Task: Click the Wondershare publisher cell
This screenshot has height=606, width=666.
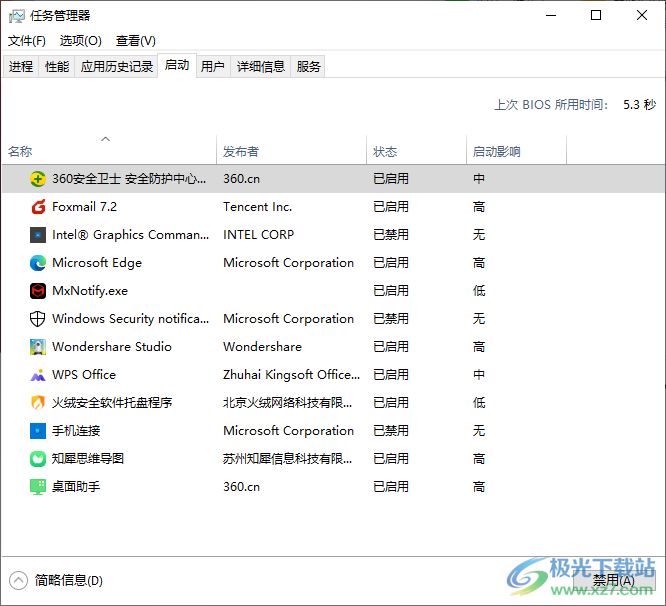Action: pos(262,347)
